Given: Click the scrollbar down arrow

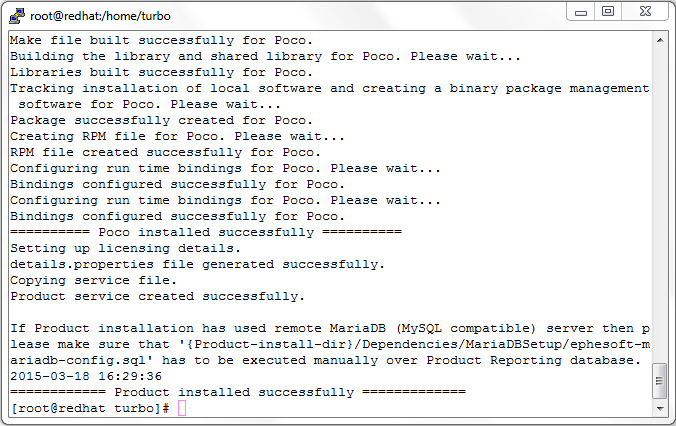Looking at the screenshot, I should tap(660, 408).
